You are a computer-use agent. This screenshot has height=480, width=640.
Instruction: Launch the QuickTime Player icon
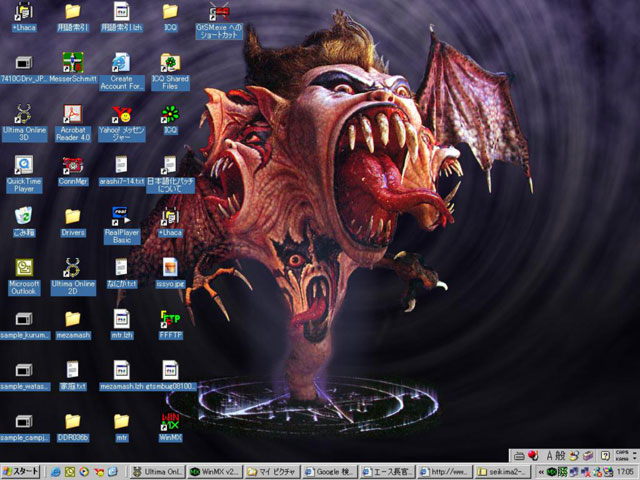[23, 165]
